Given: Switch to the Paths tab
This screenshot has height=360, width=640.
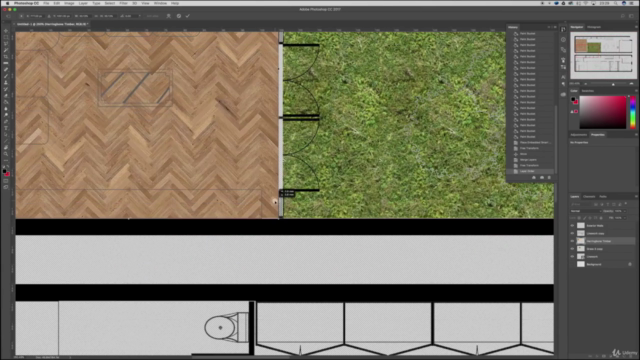Looking at the screenshot, I should coord(603,197).
